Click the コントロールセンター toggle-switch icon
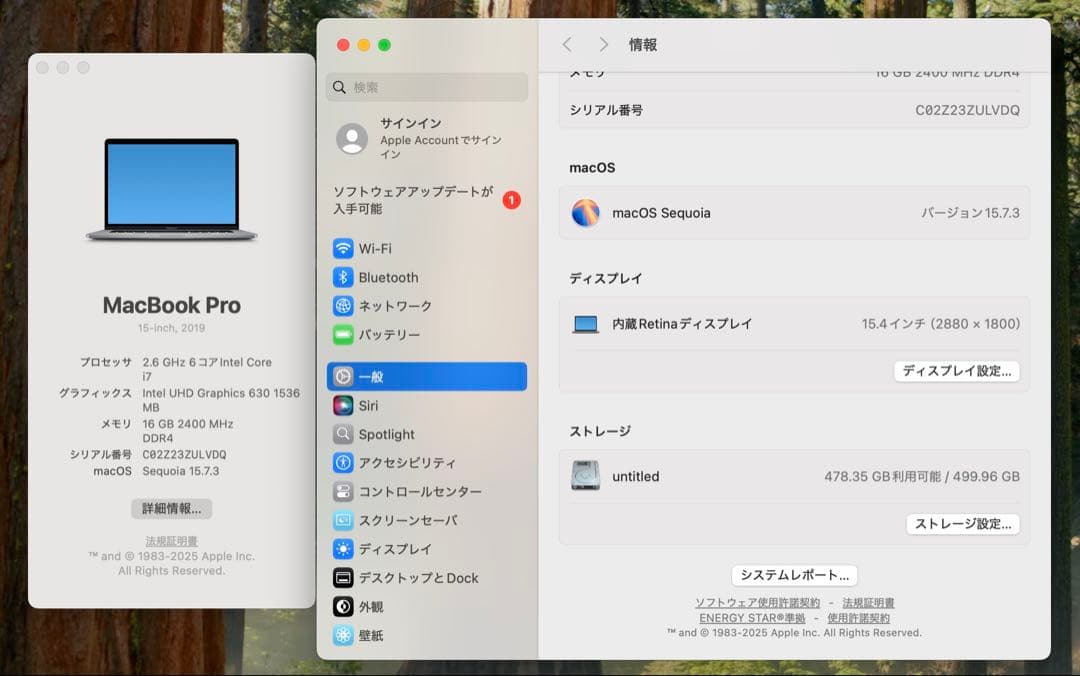1080x676 pixels. tap(343, 491)
